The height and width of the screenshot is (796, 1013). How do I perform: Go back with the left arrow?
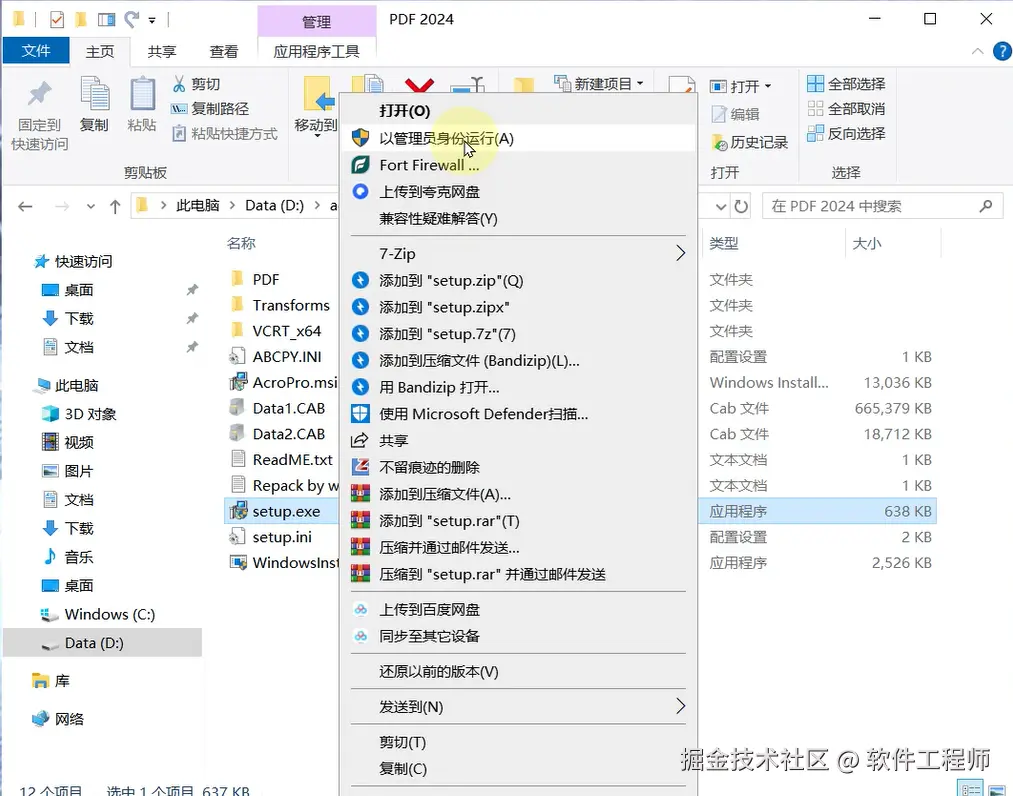[x=25, y=207]
